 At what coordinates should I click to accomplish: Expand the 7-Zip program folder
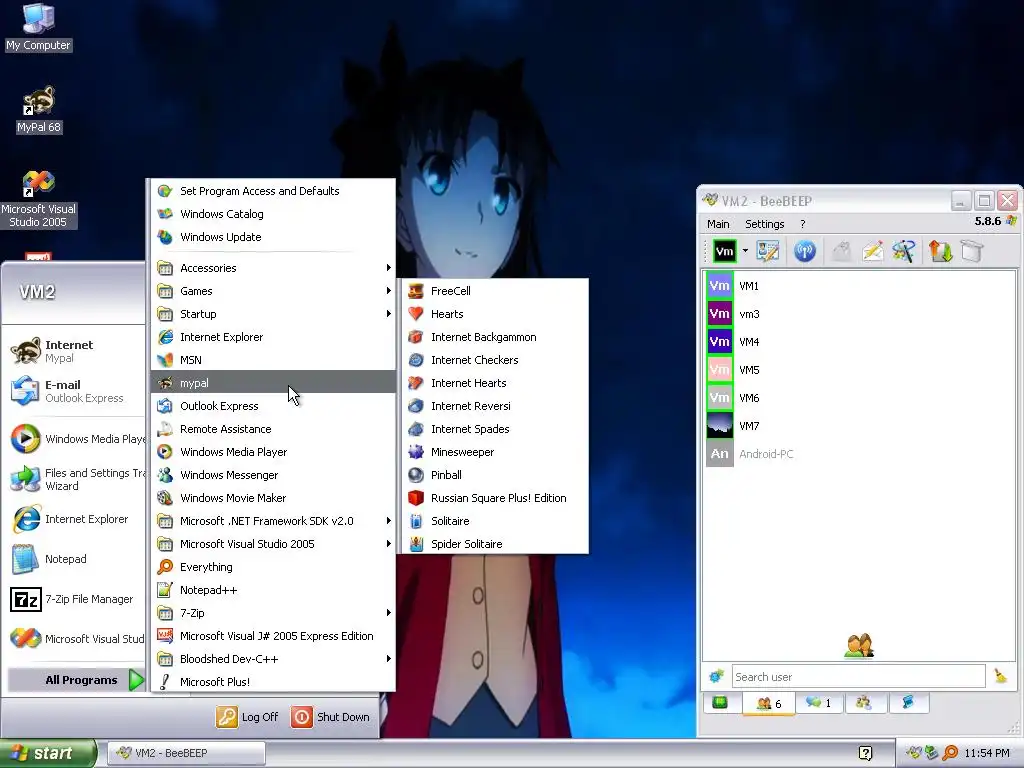pyautogui.click(x=273, y=613)
